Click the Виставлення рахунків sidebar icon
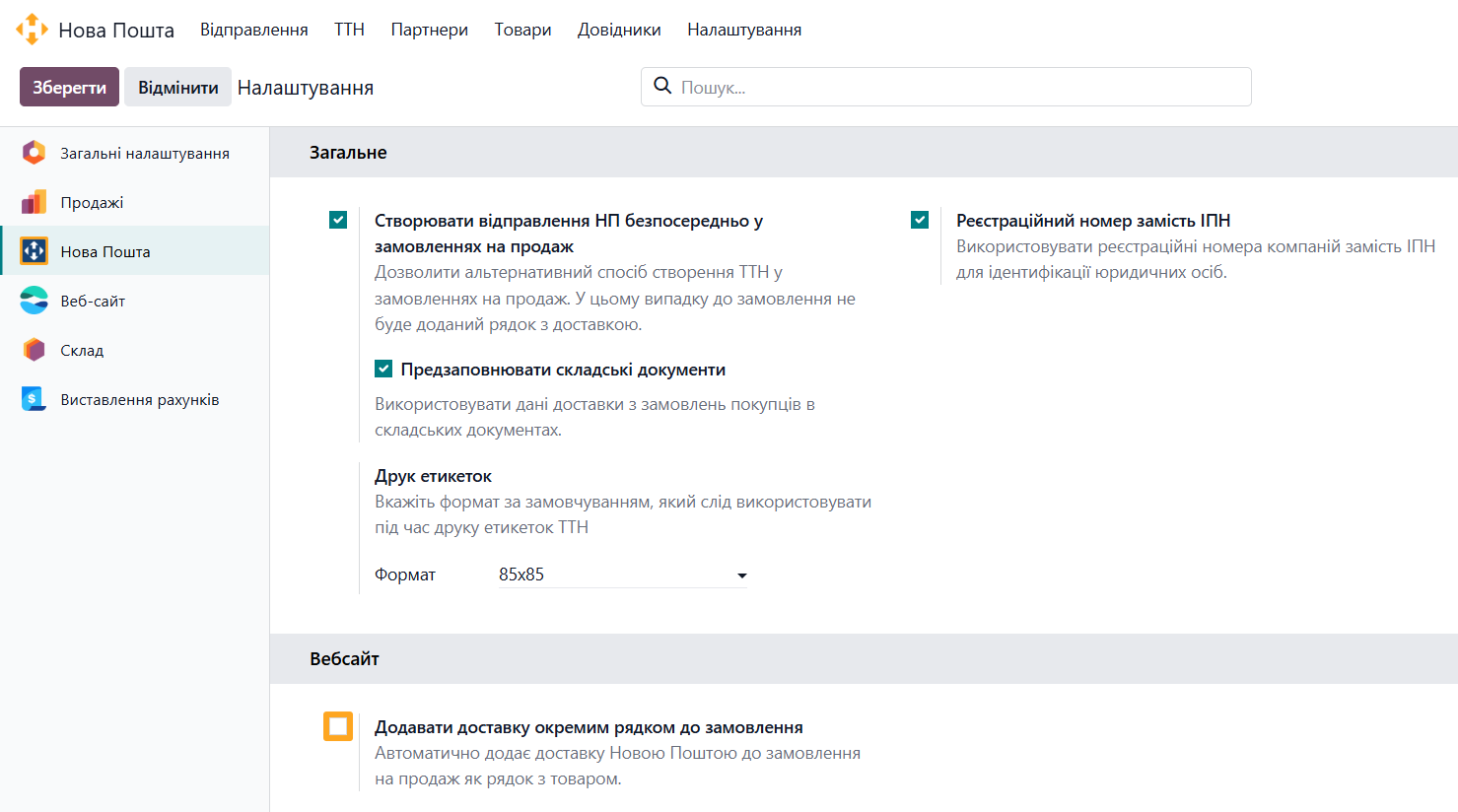Image resolution: width=1458 pixels, height=812 pixels. pos(34,399)
